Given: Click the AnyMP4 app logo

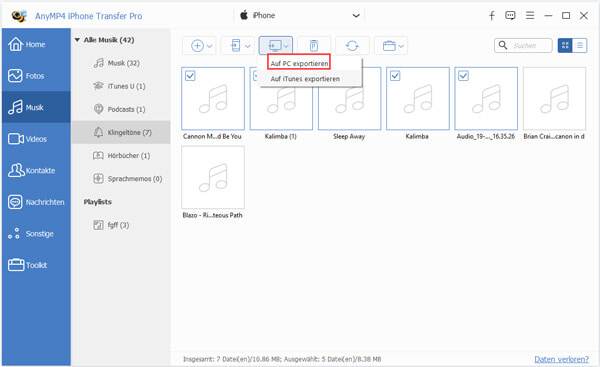Looking at the screenshot, I should click(x=19, y=16).
